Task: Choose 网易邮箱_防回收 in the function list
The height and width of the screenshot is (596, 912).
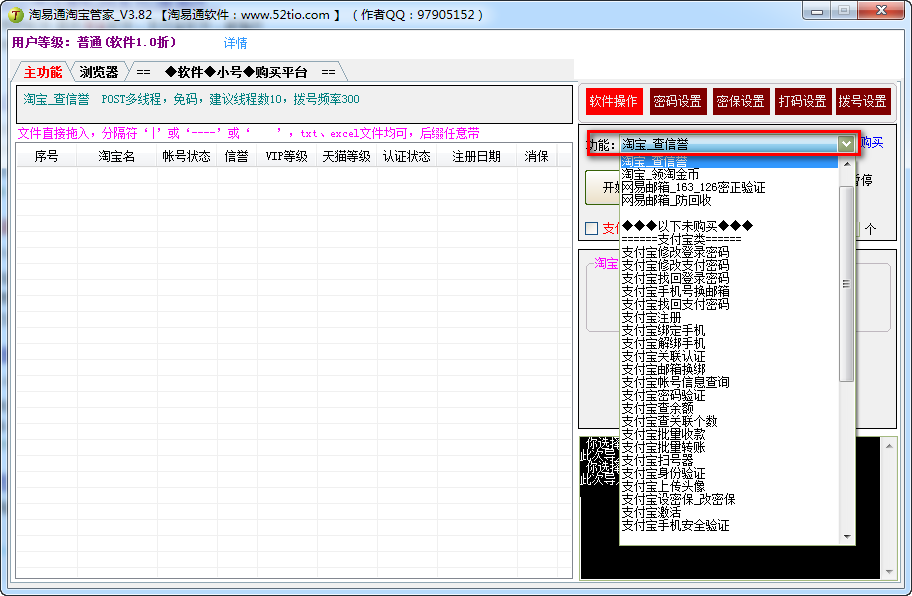Action: (x=666, y=200)
